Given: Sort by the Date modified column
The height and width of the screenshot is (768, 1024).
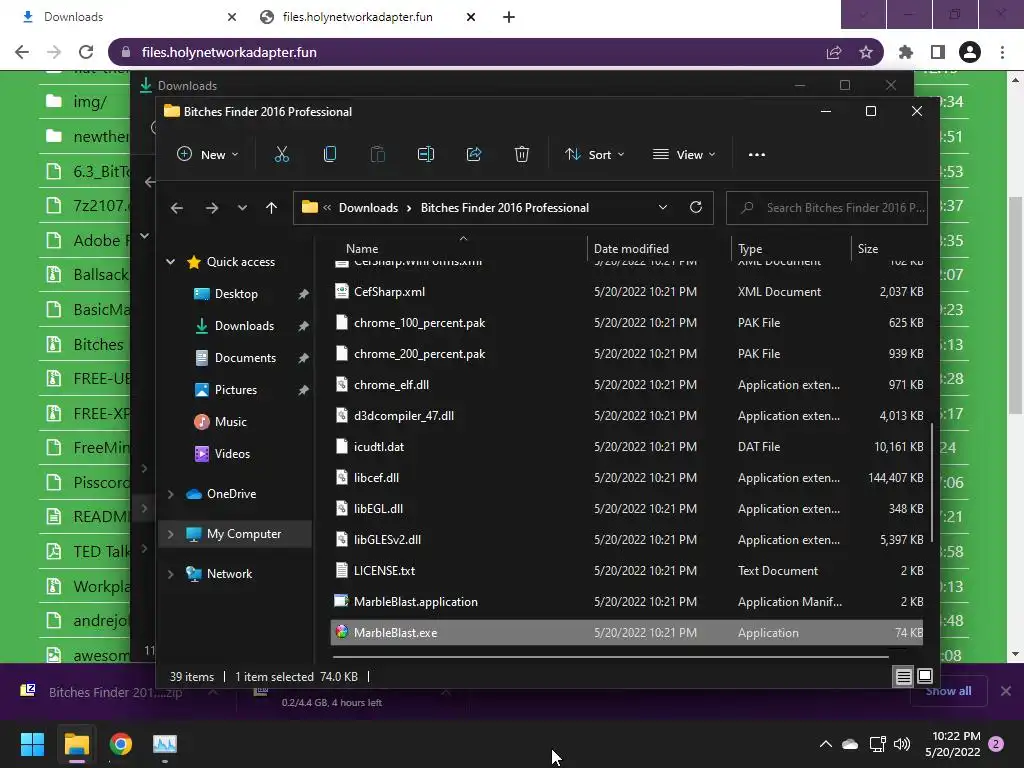Looking at the screenshot, I should 631,249.
